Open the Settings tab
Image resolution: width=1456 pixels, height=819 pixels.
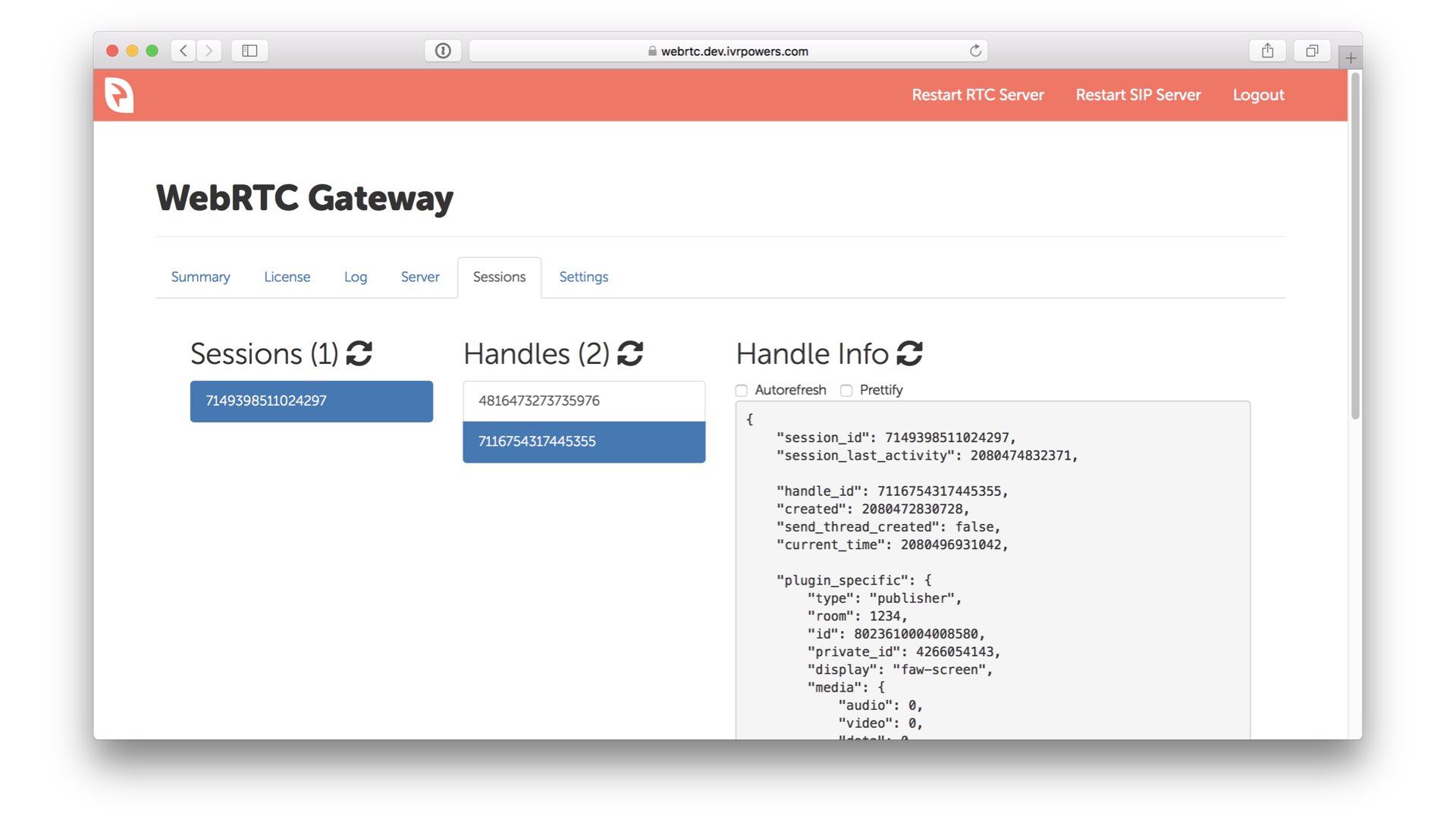tap(583, 277)
